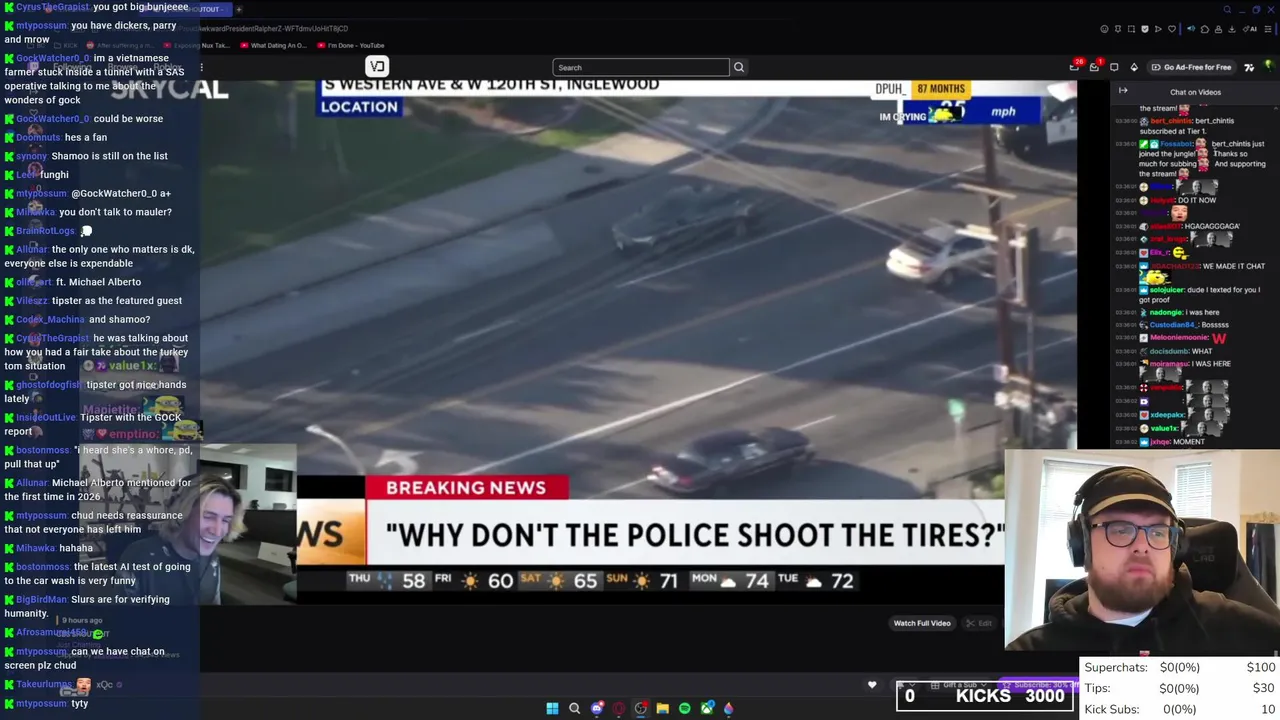
Task: Open the chat bubble icon in top bar
Action: point(1115,67)
